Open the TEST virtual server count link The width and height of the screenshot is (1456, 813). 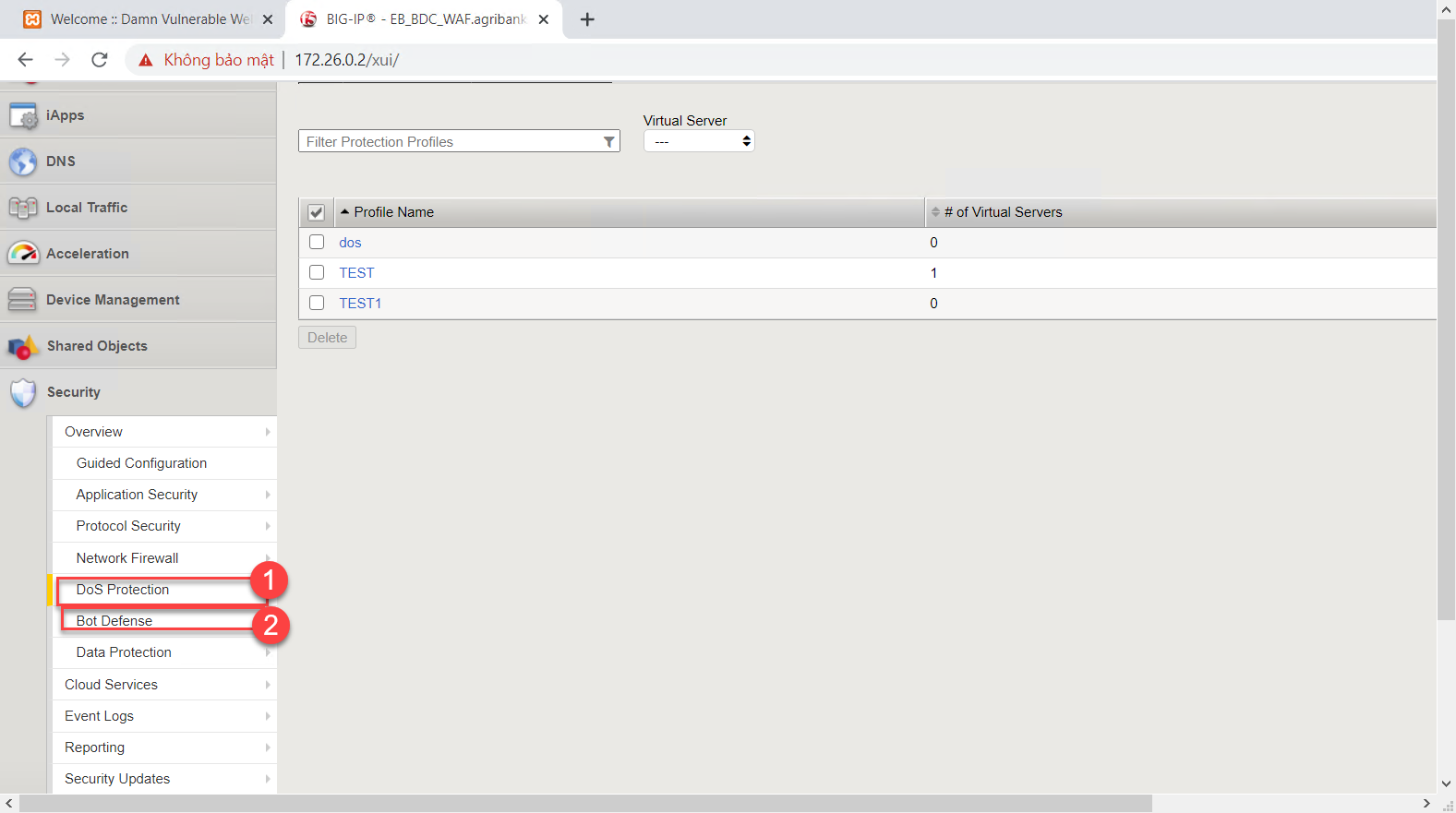(x=933, y=273)
